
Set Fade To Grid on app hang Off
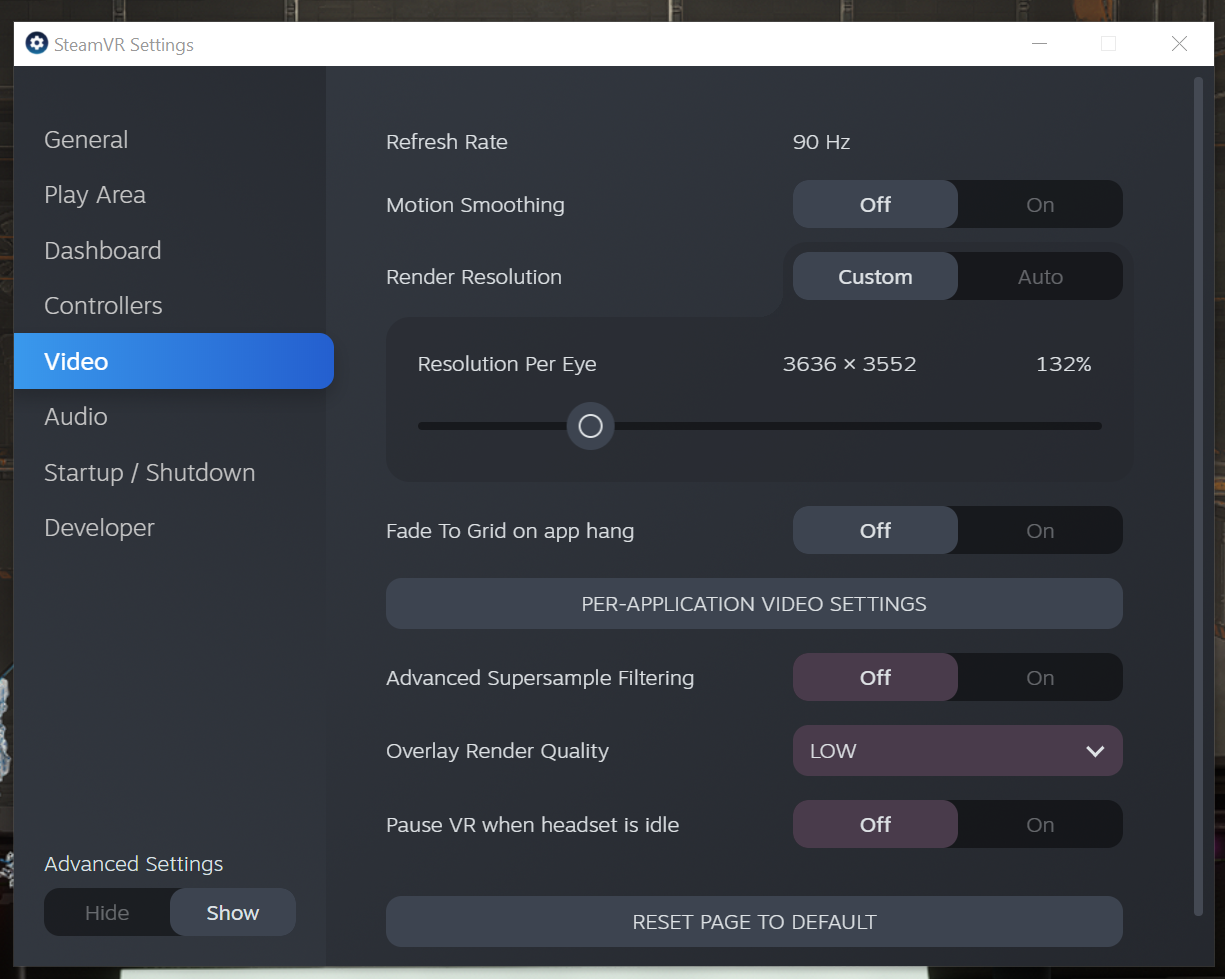click(x=875, y=530)
